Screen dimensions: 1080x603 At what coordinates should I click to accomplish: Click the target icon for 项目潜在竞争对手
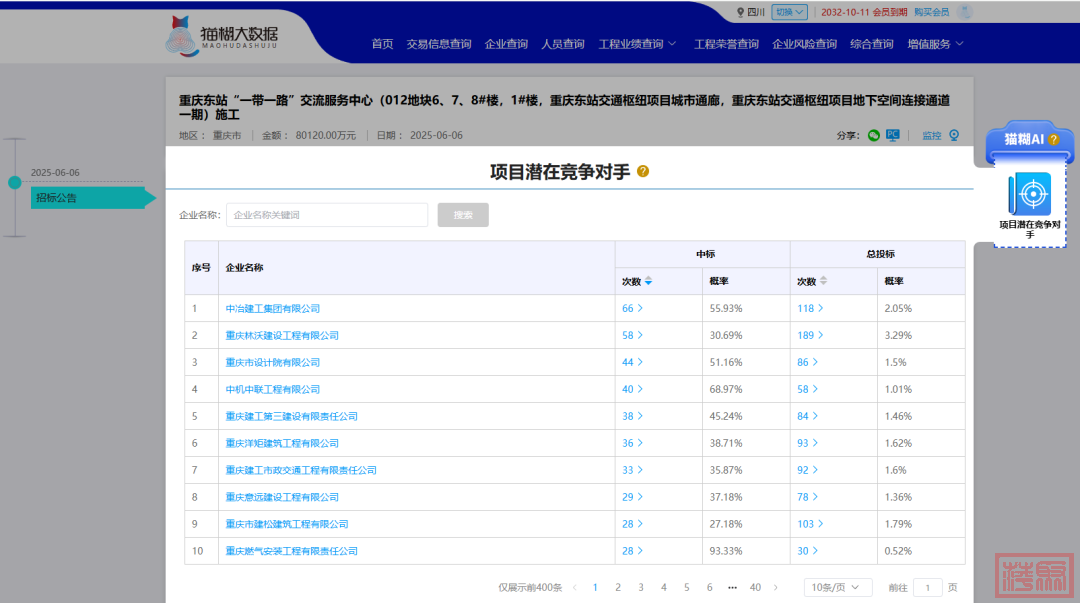coord(1030,194)
